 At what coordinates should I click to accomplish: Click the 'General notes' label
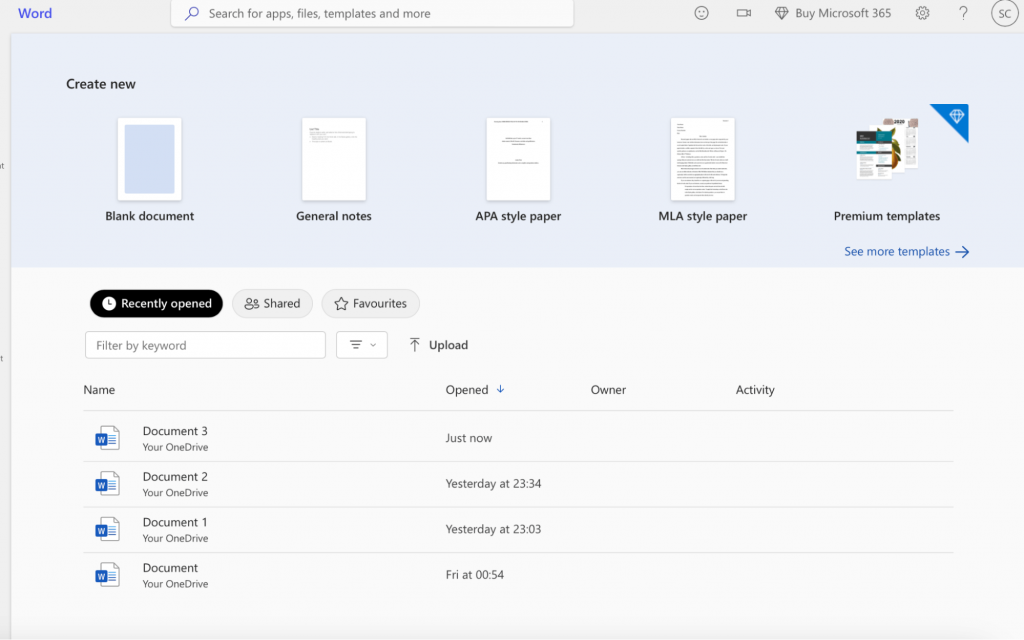coord(334,216)
